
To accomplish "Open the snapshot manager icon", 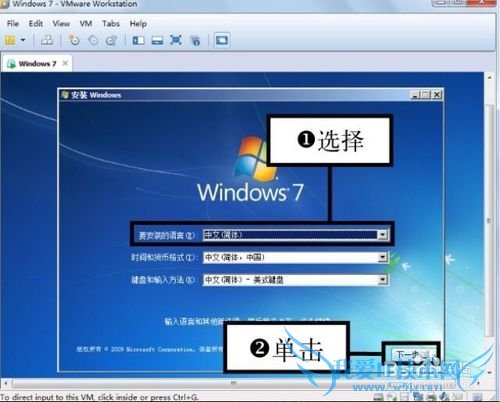I will tap(111, 40).
